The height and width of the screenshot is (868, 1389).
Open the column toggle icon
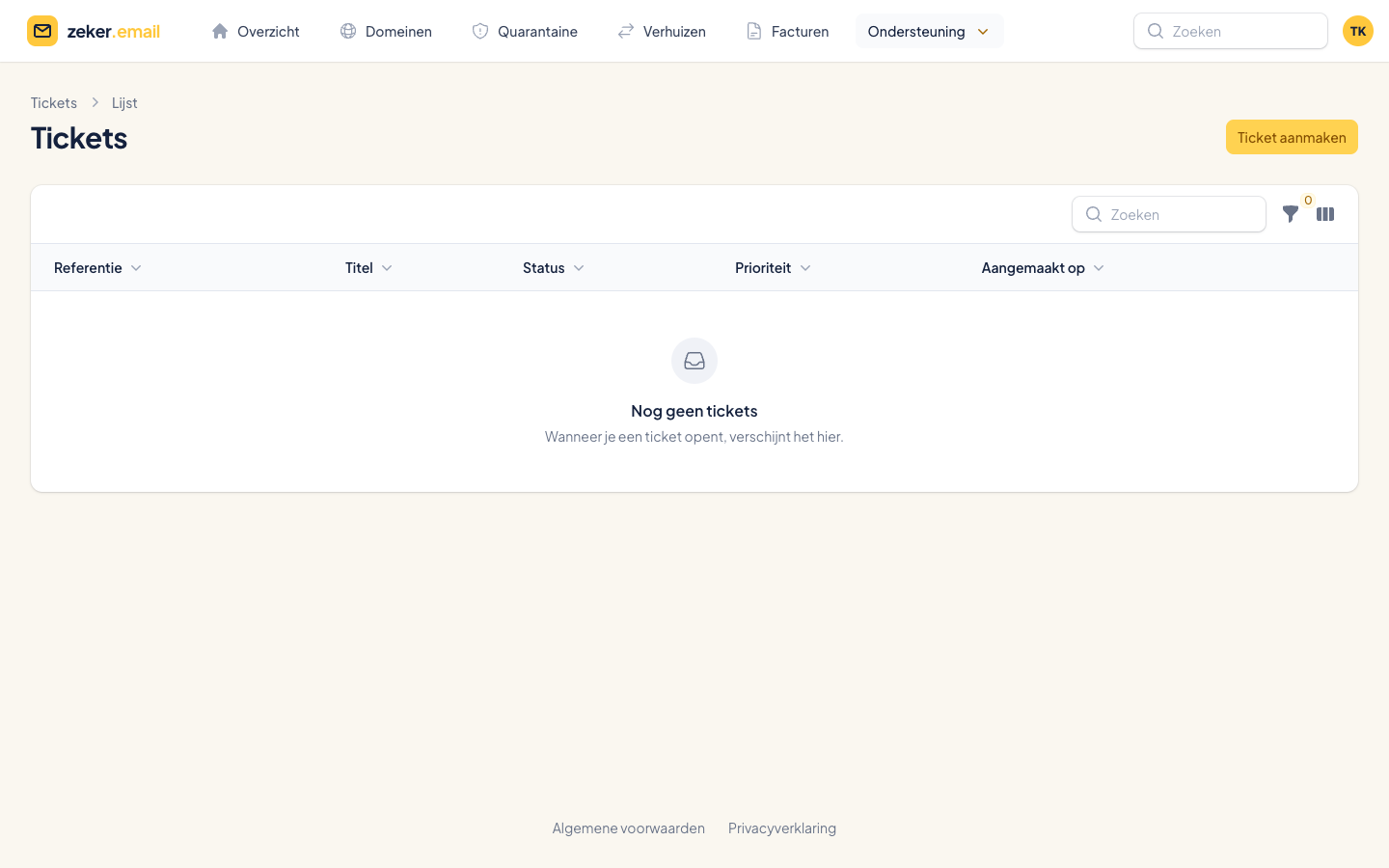click(1325, 214)
